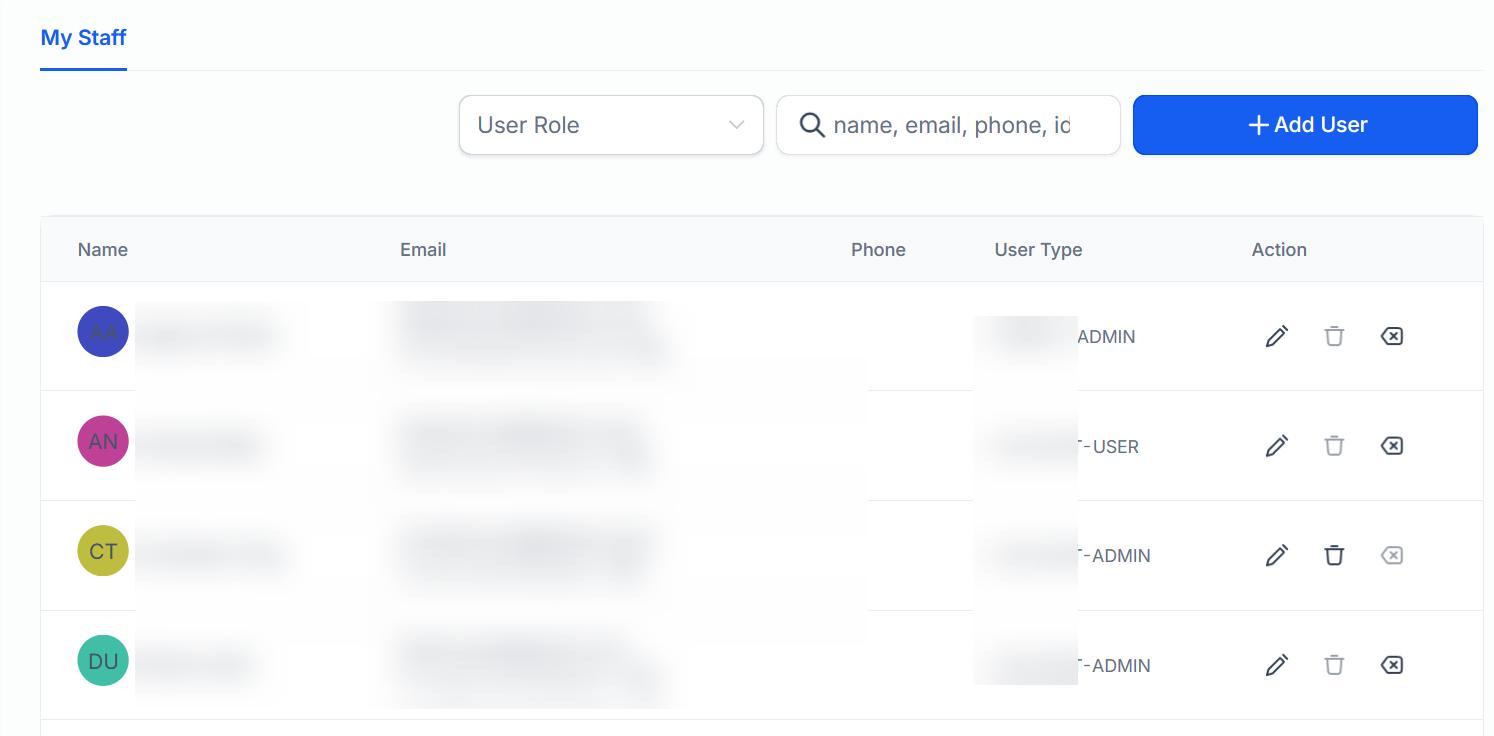Open the User Role dropdown
This screenshot has height=736, width=1494.
coord(610,125)
